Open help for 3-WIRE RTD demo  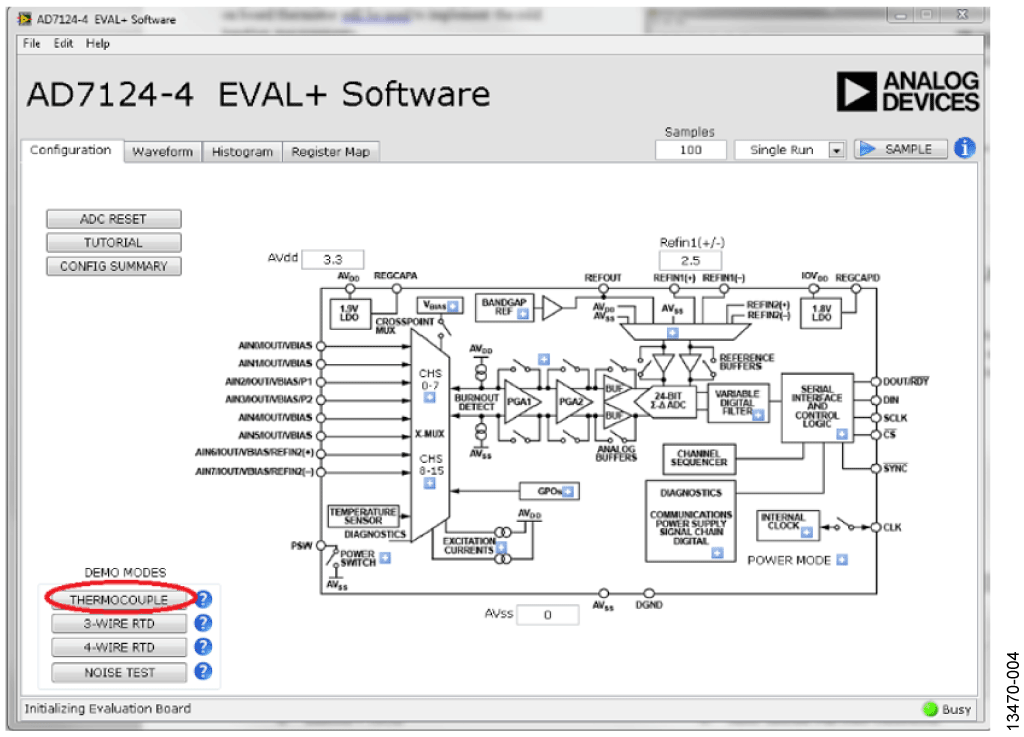pyautogui.click(x=204, y=623)
